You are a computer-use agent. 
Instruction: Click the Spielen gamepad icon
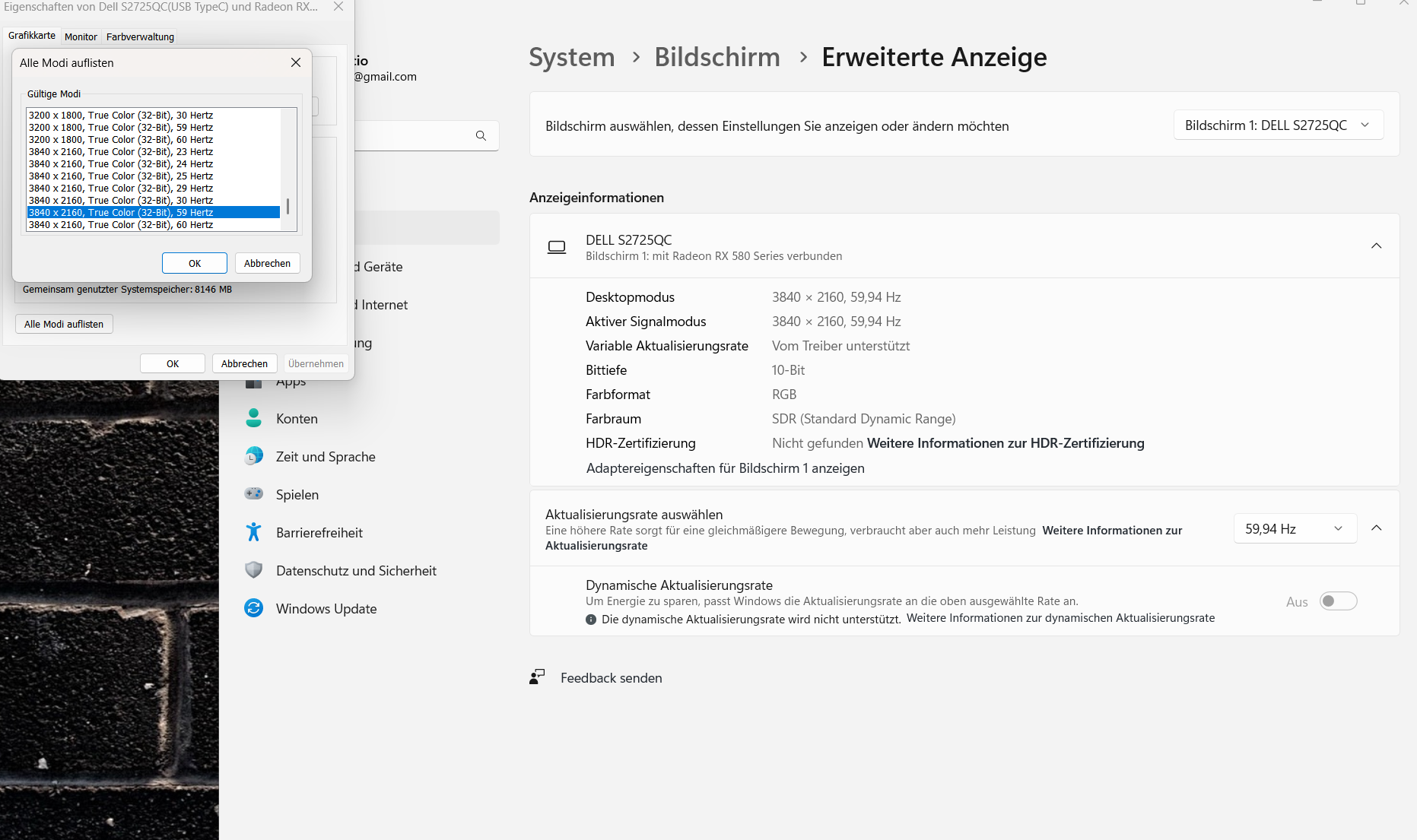254,494
